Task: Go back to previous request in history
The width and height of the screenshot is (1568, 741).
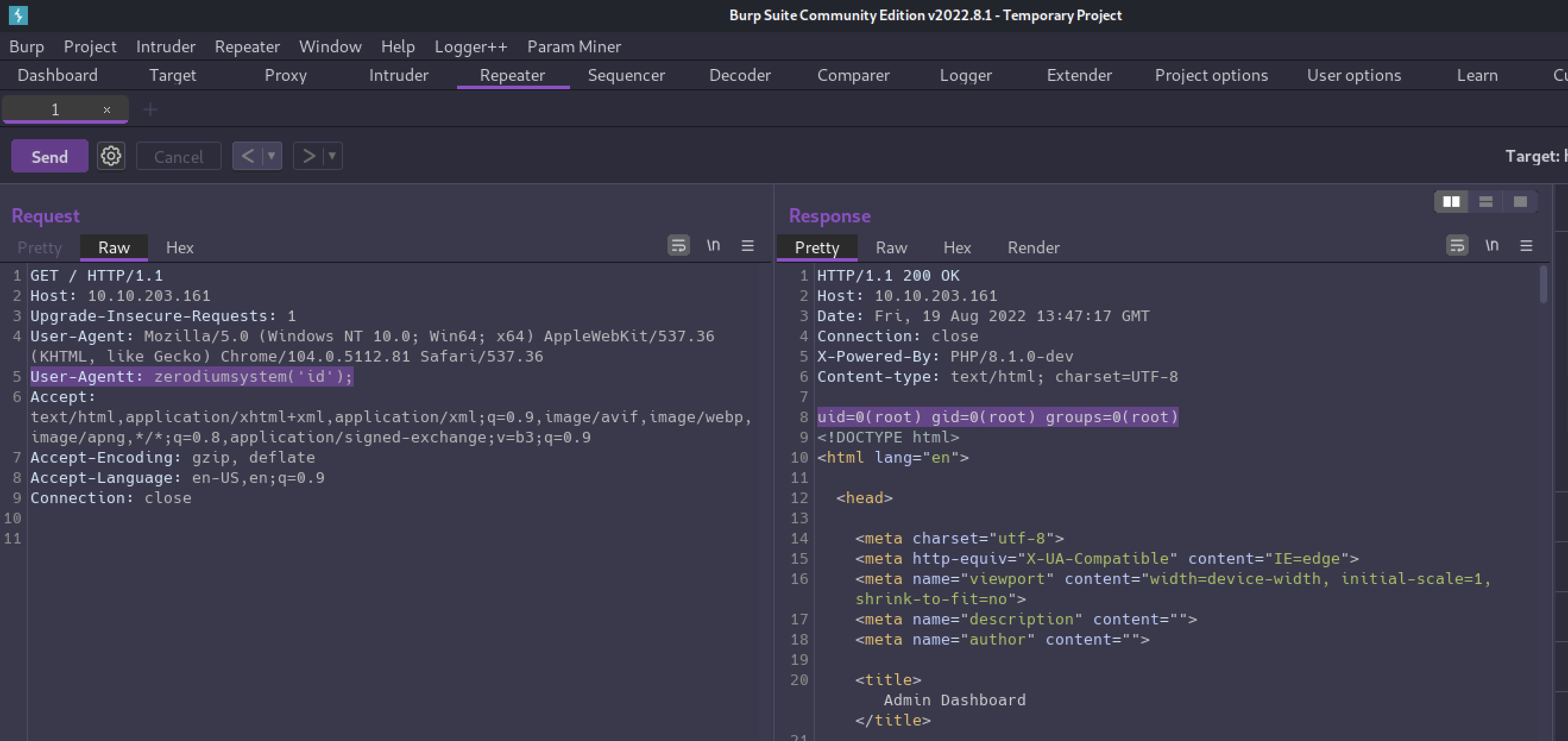Action: click(247, 156)
